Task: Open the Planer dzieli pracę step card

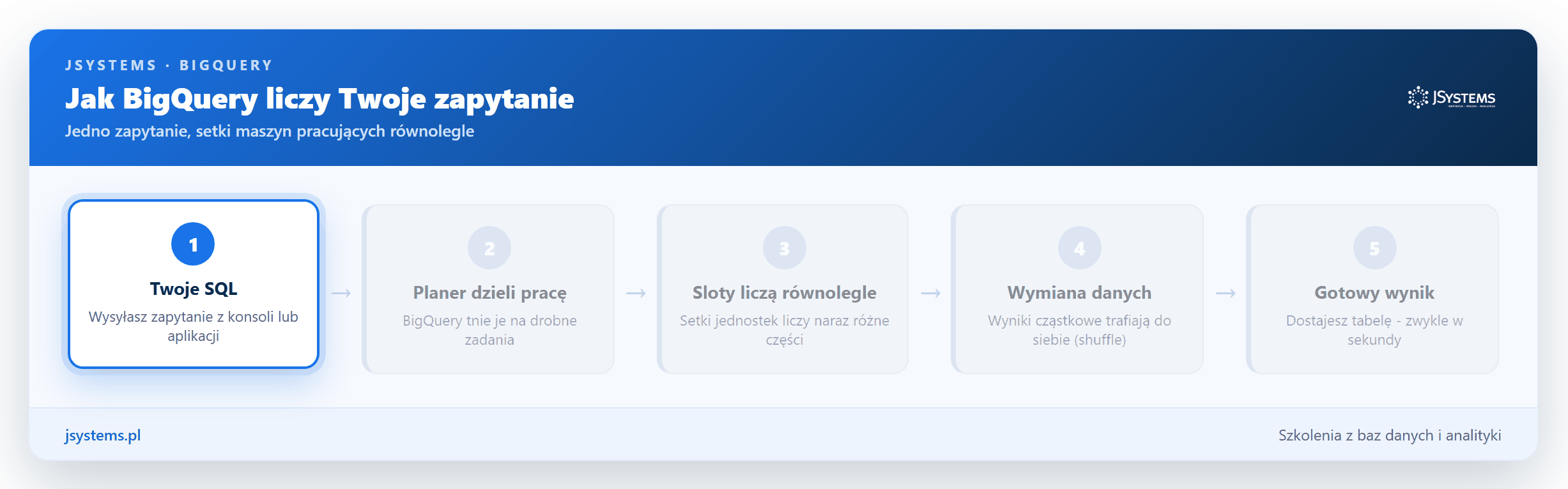Action: click(x=489, y=289)
